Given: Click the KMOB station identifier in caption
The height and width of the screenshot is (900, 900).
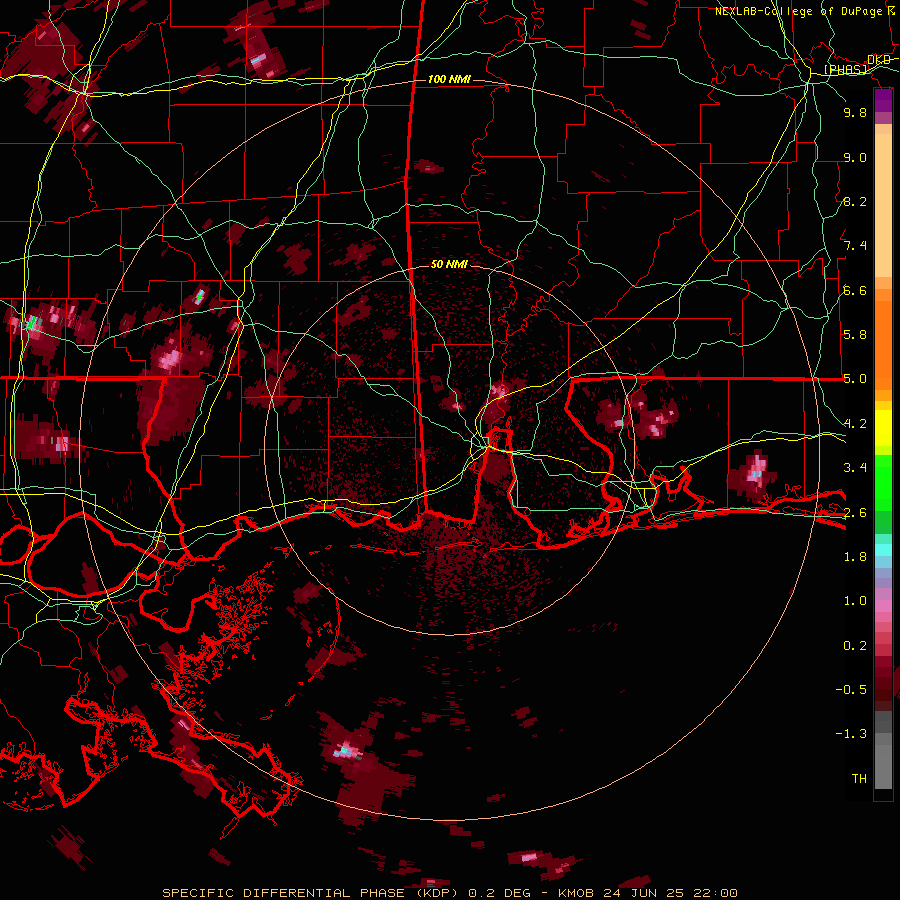Looking at the screenshot, I should pos(577,893).
